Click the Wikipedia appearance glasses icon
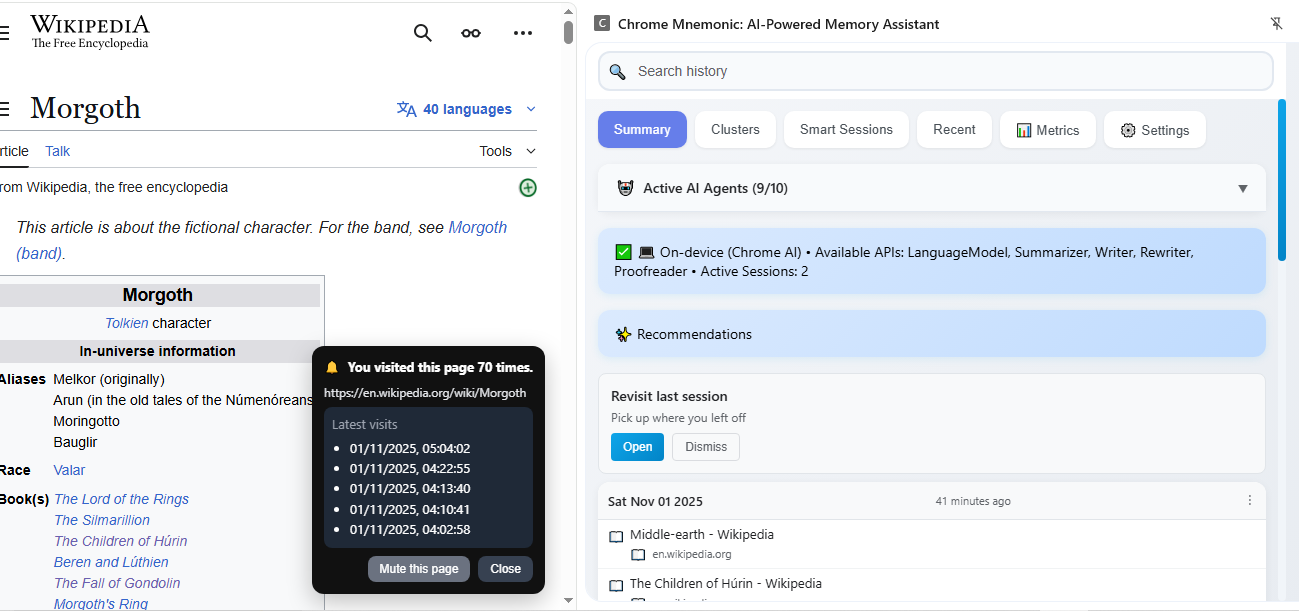The width and height of the screenshot is (1299, 611). [x=471, y=33]
